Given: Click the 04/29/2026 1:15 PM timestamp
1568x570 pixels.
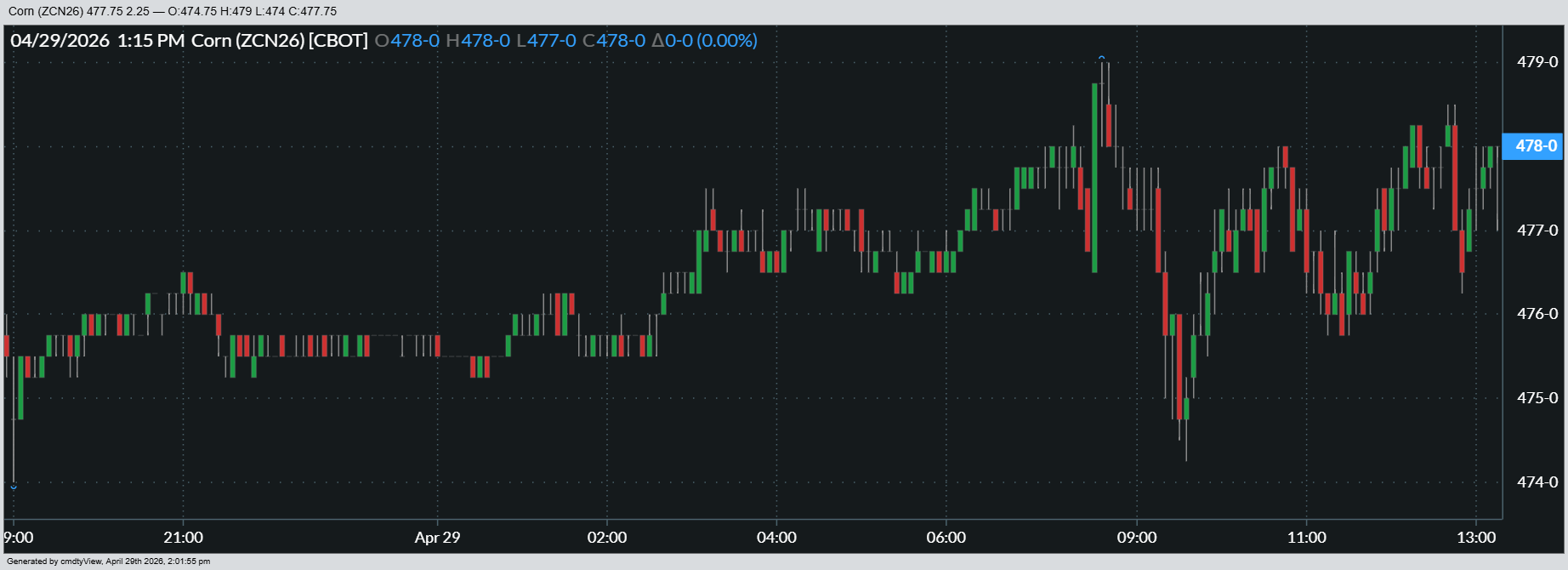Looking at the screenshot, I should coord(98,41).
